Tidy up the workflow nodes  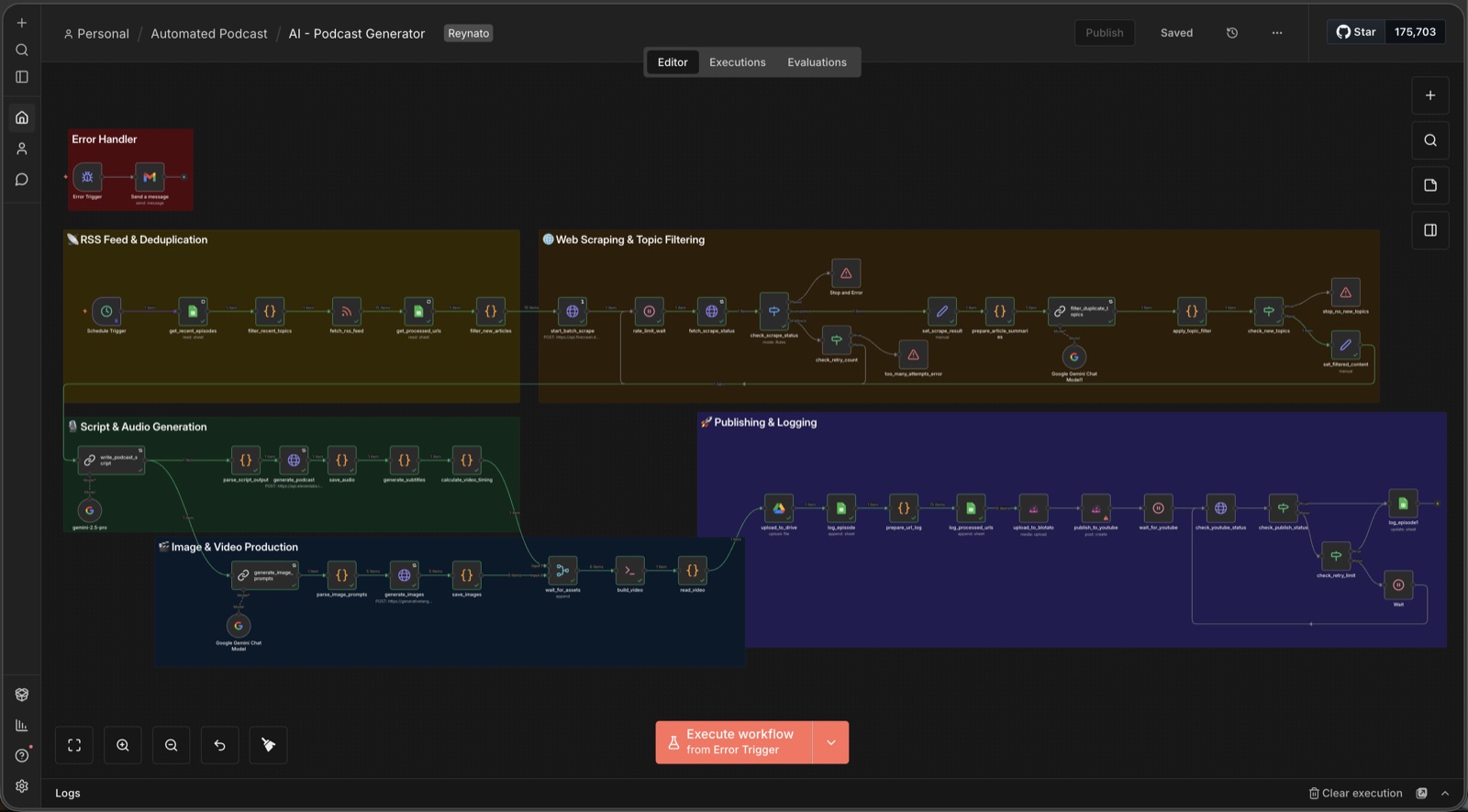click(269, 745)
